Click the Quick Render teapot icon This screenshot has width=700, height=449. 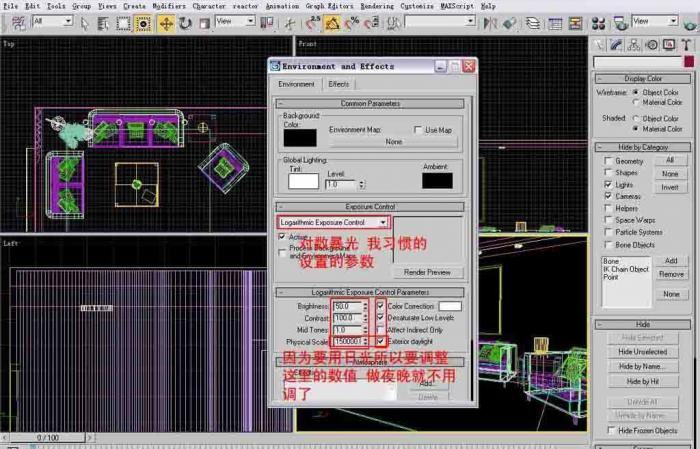(x=690, y=23)
